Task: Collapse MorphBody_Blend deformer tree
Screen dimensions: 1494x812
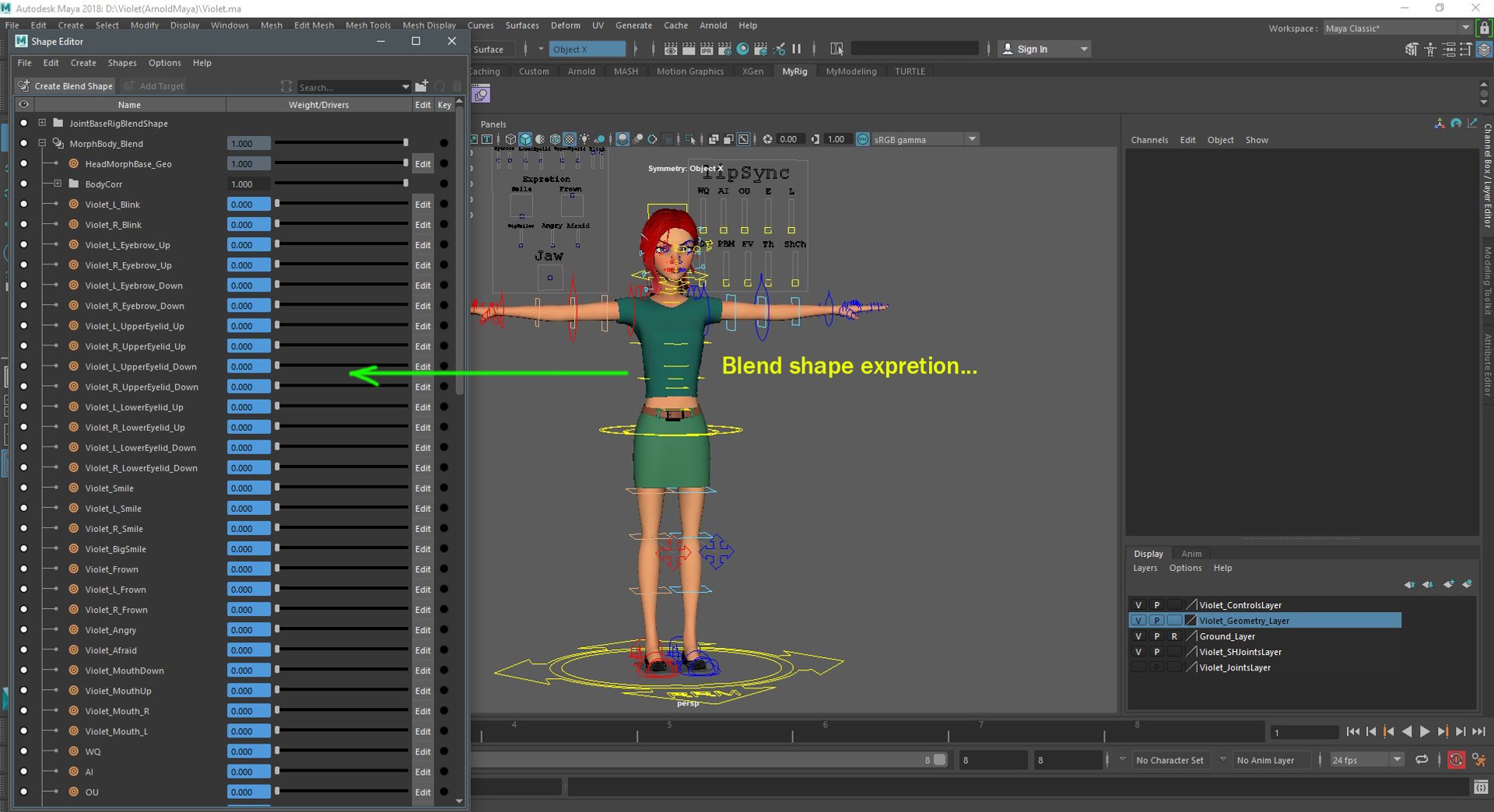Action: click(42, 143)
